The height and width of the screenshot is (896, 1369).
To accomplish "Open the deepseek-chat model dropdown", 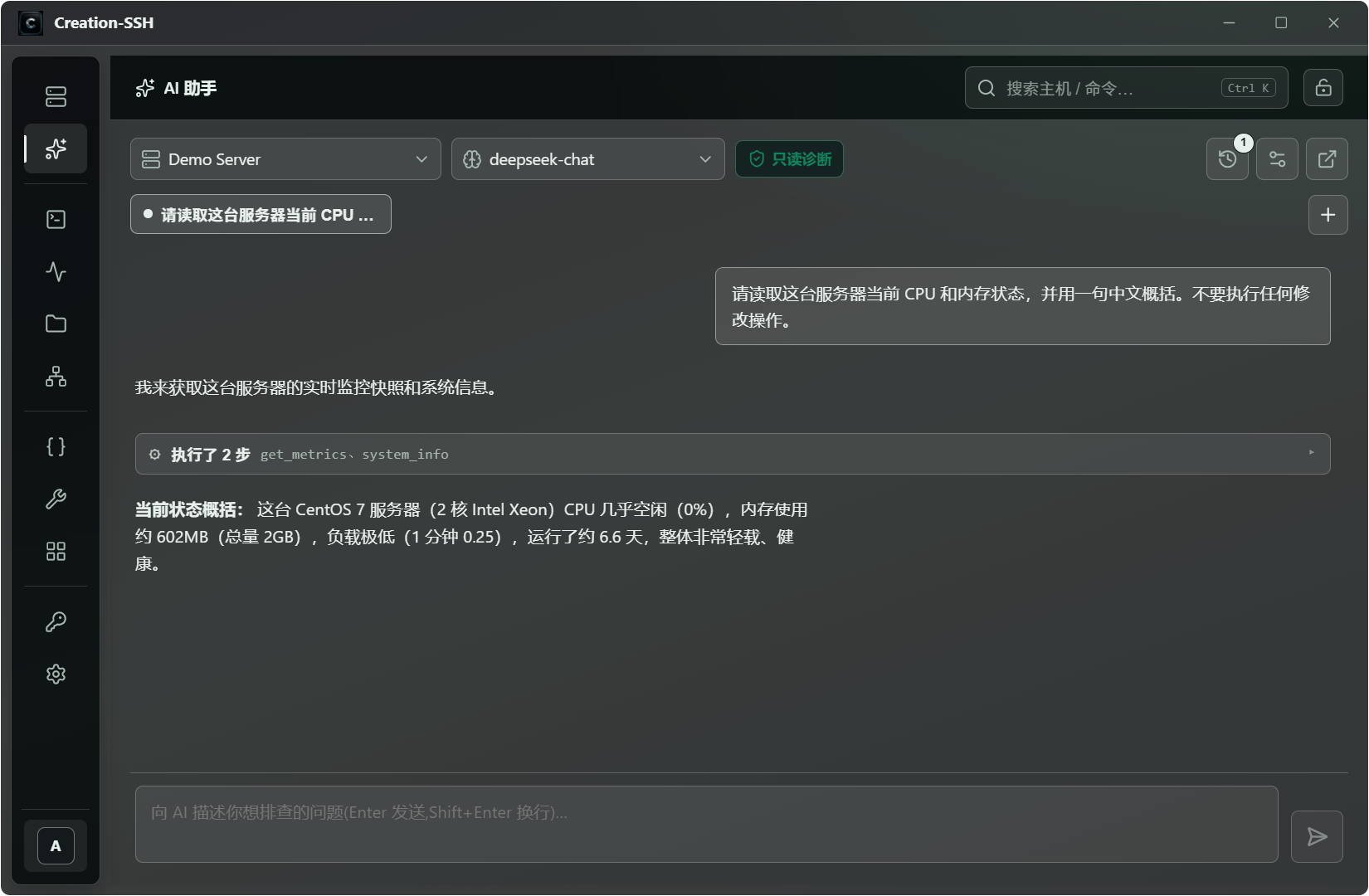I will pos(587,158).
